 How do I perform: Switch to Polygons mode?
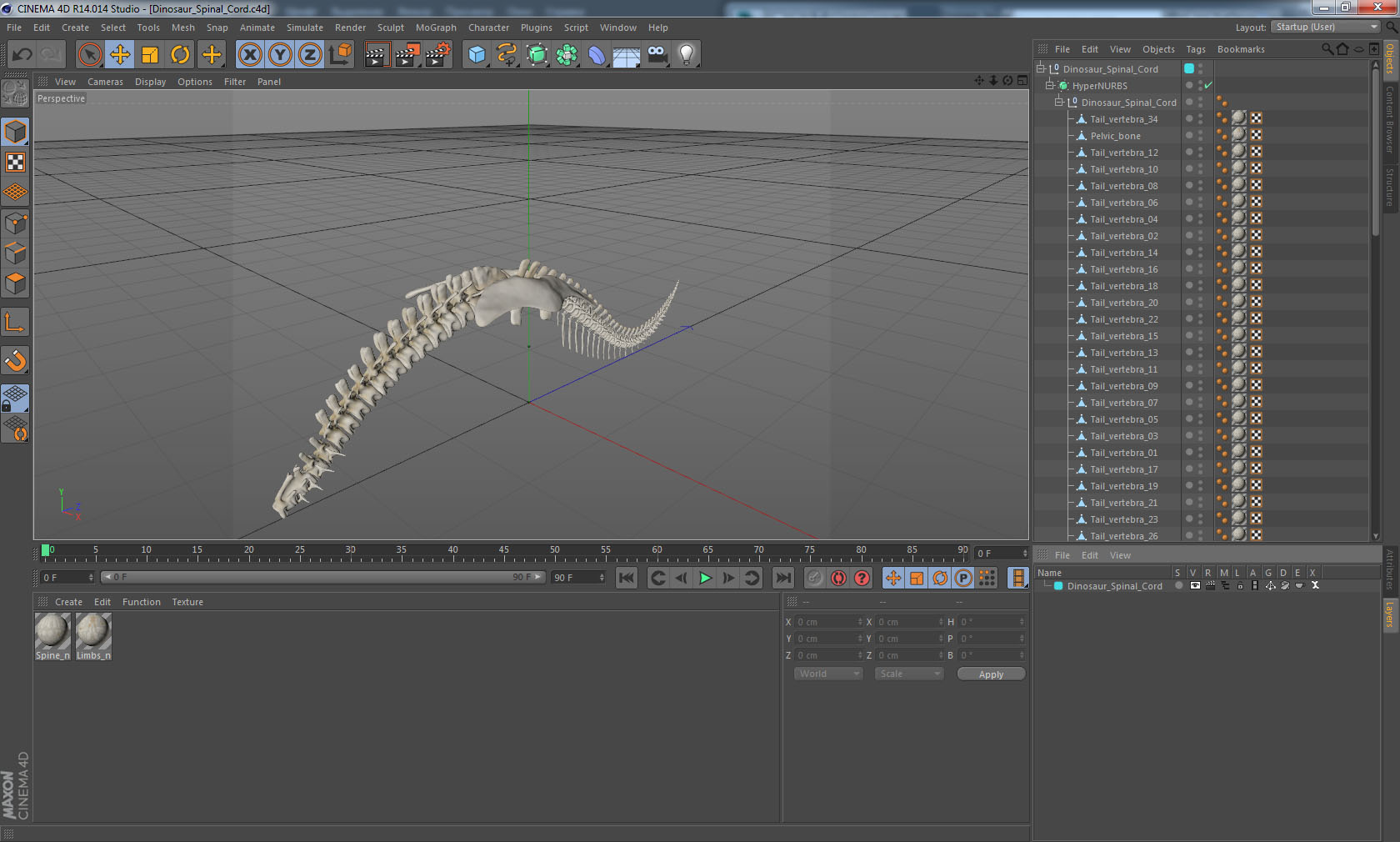coord(15,283)
